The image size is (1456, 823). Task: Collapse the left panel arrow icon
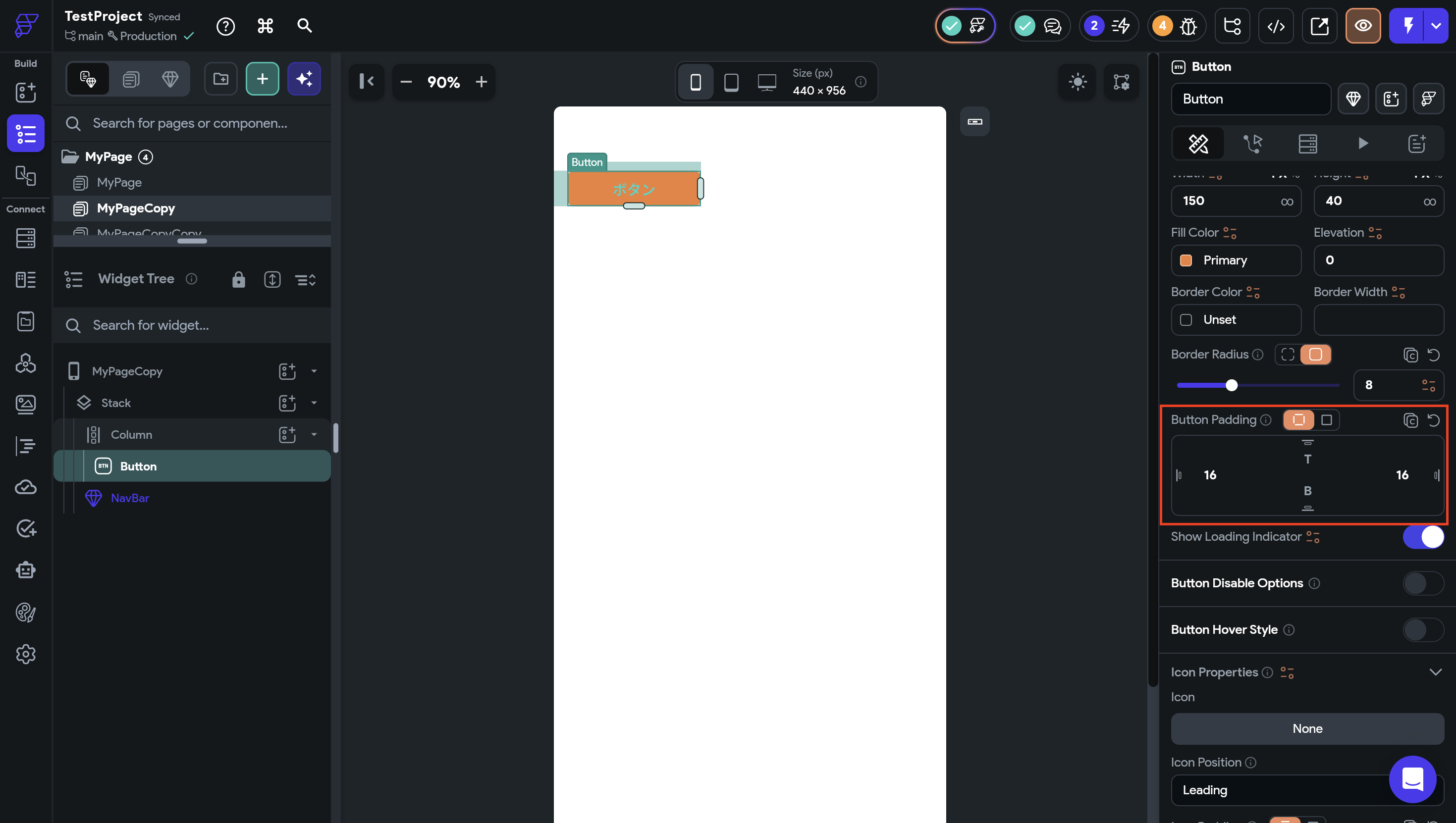(367, 82)
